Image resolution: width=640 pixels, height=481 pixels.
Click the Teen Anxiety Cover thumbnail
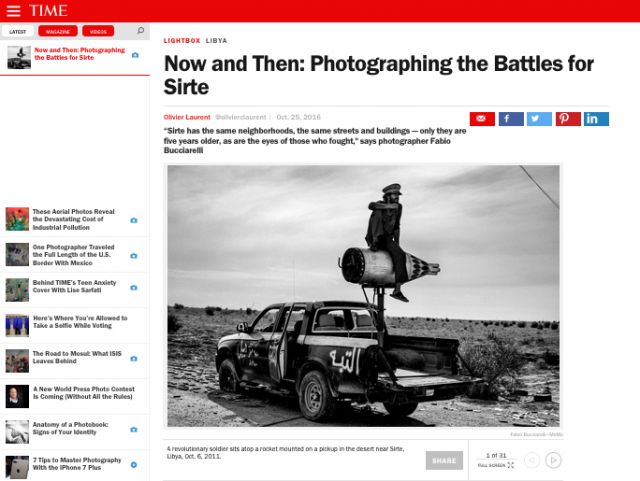(17, 290)
